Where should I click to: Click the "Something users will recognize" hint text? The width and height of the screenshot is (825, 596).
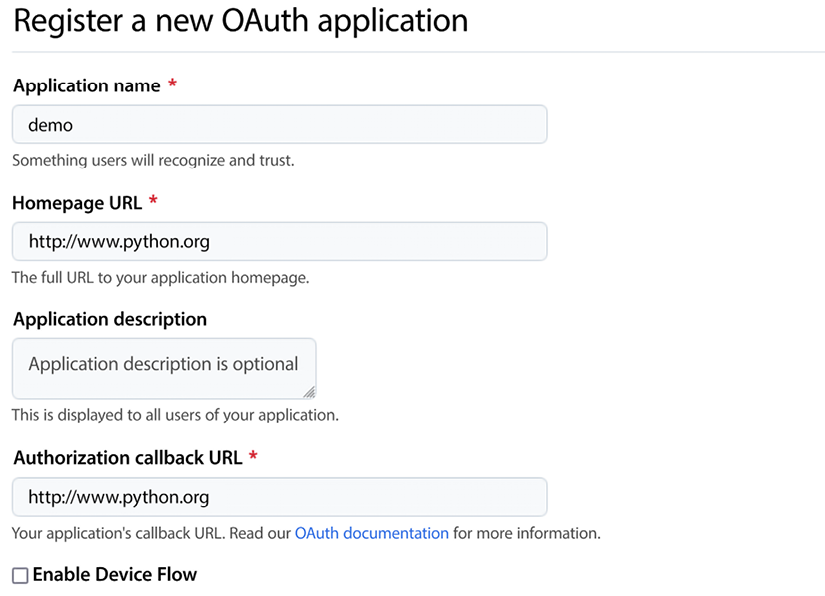tap(153, 160)
